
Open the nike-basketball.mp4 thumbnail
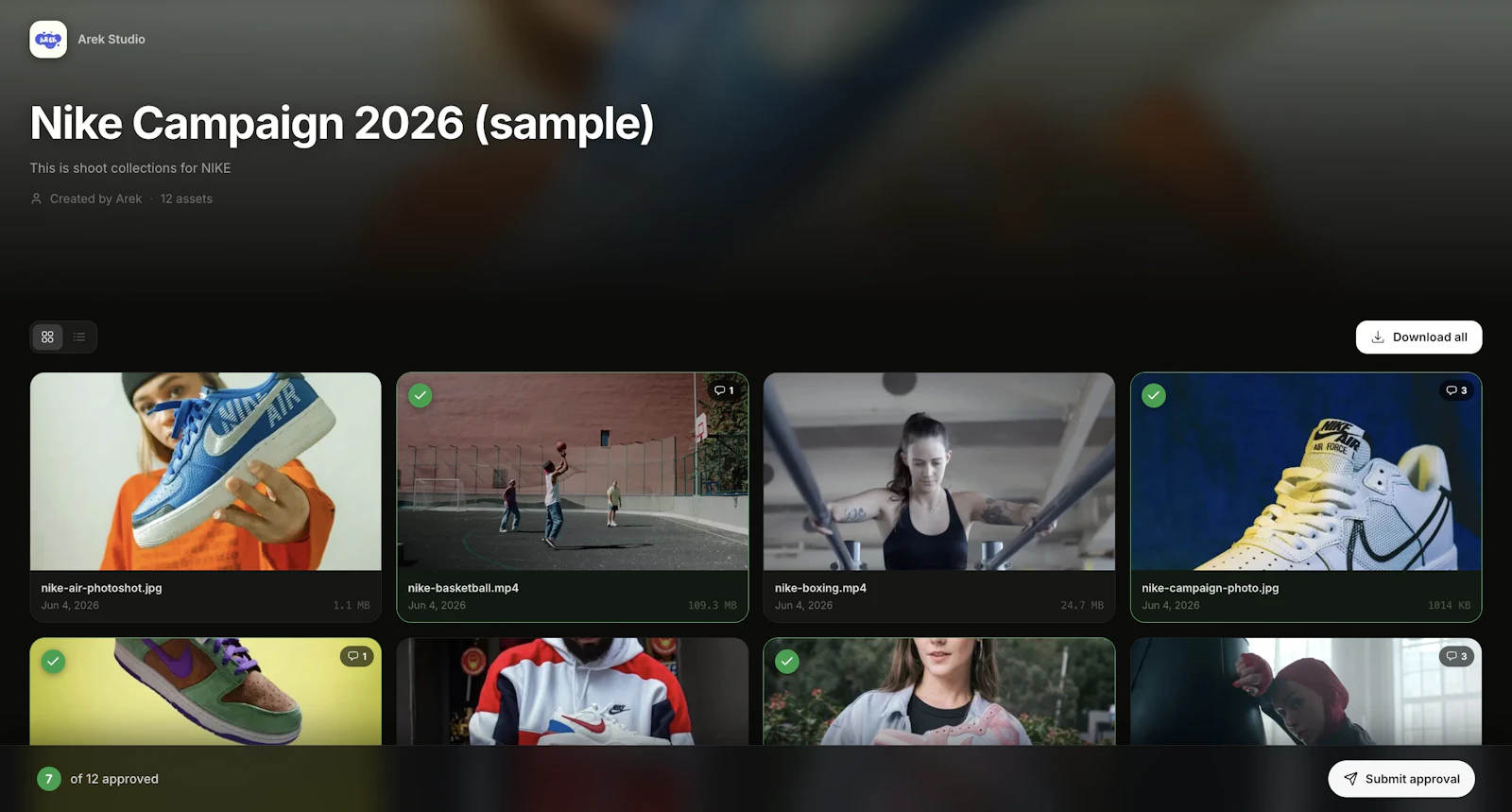click(x=573, y=472)
